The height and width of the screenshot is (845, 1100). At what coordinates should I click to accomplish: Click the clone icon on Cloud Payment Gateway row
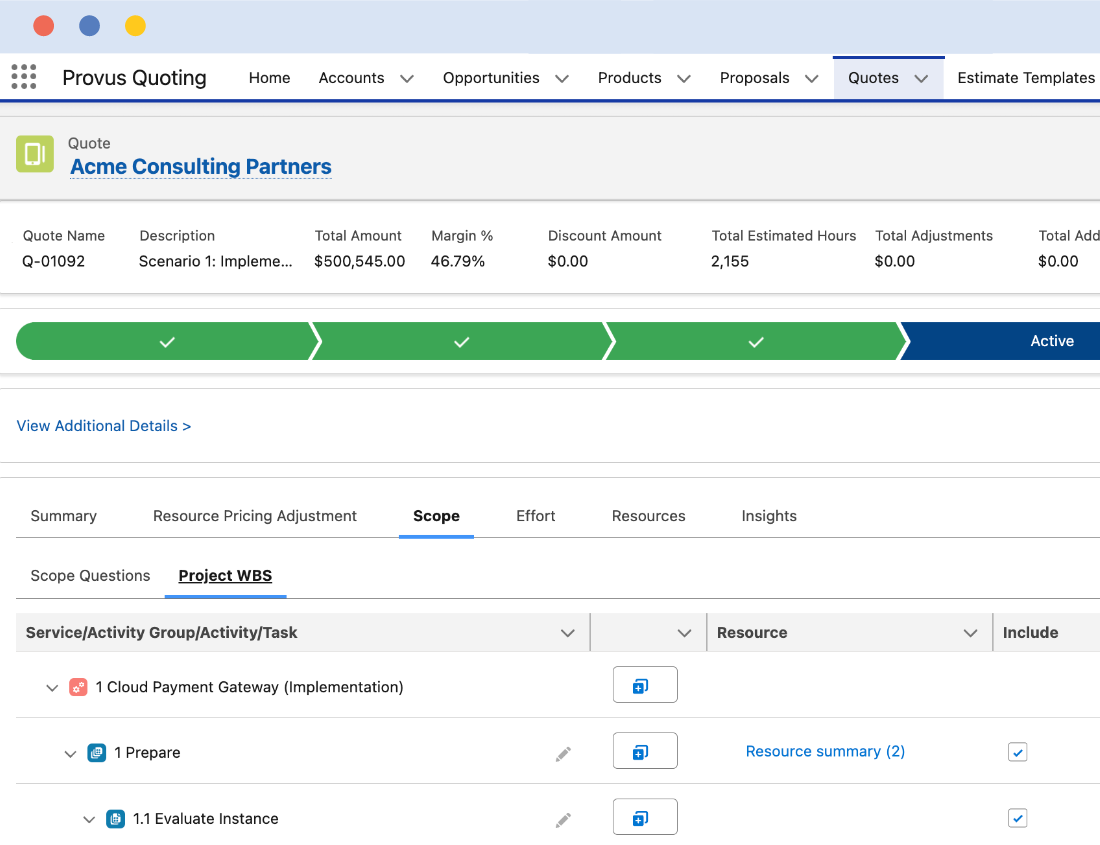point(644,684)
